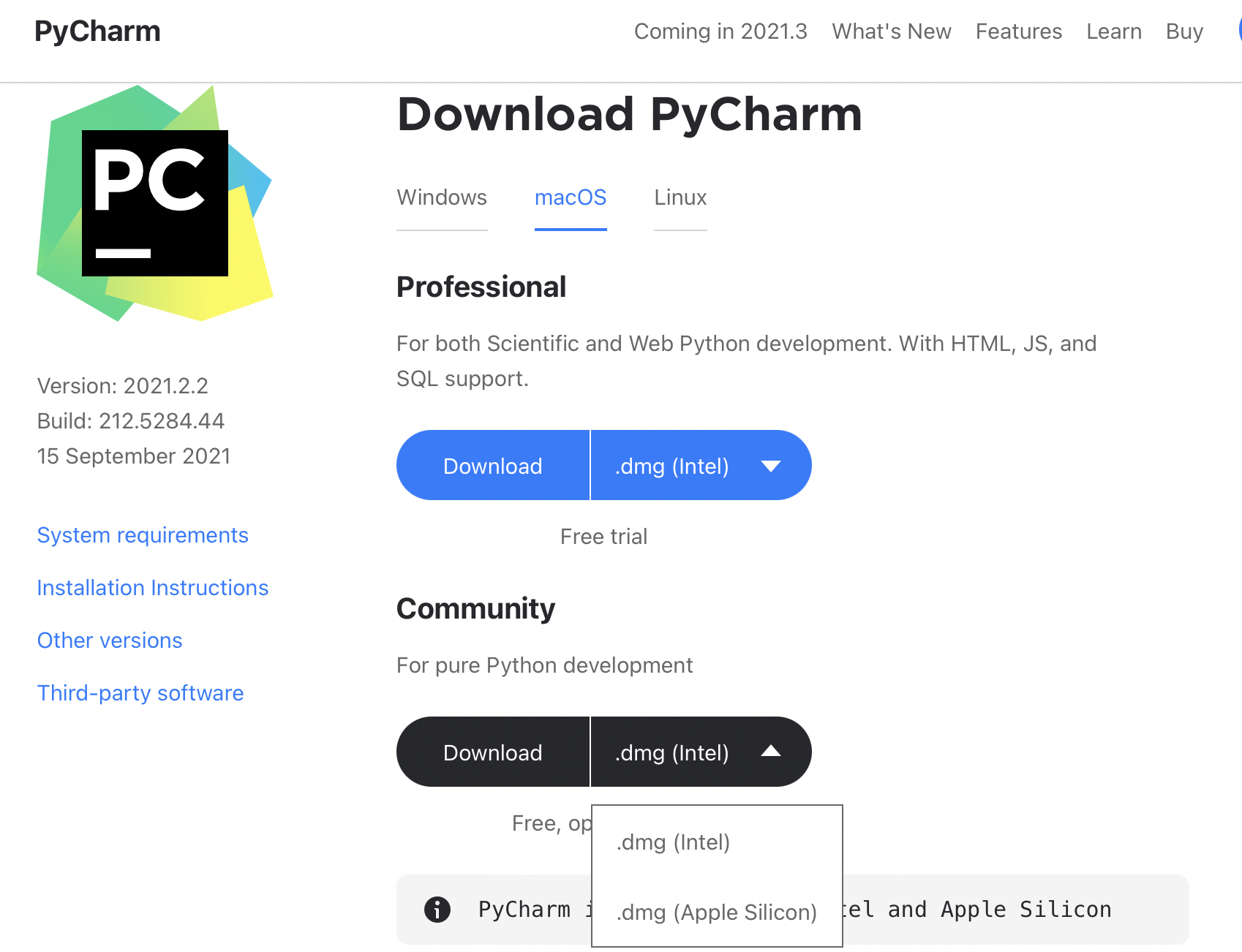The image size is (1242, 952).
Task: Go to the Features page
Action: (x=1018, y=31)
